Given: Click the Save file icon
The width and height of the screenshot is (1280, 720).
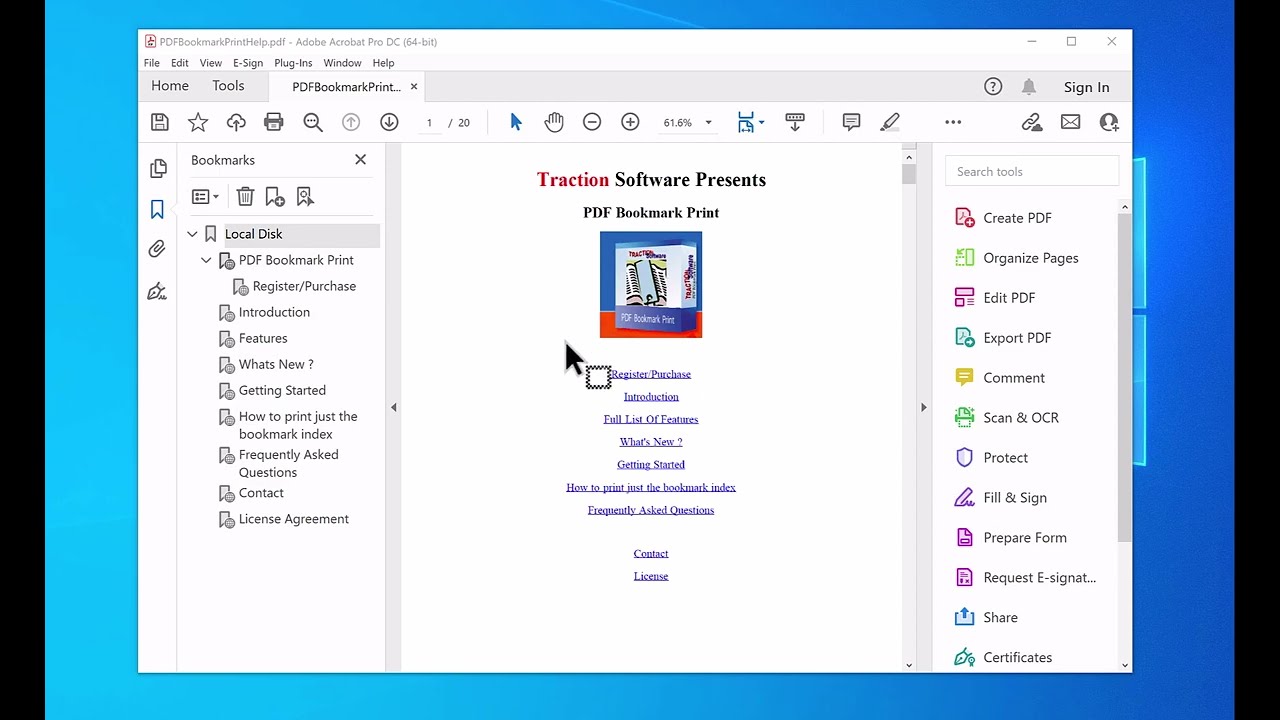Looking at the screenshot, I should 160,122.
